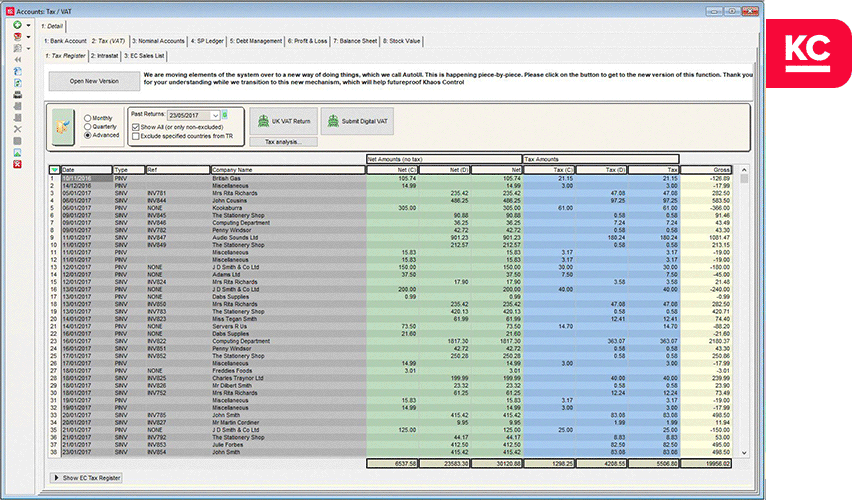The width and height of the screenshot is (855, 500).
Task: Click the Ref column header
Action: coord(178,170)
